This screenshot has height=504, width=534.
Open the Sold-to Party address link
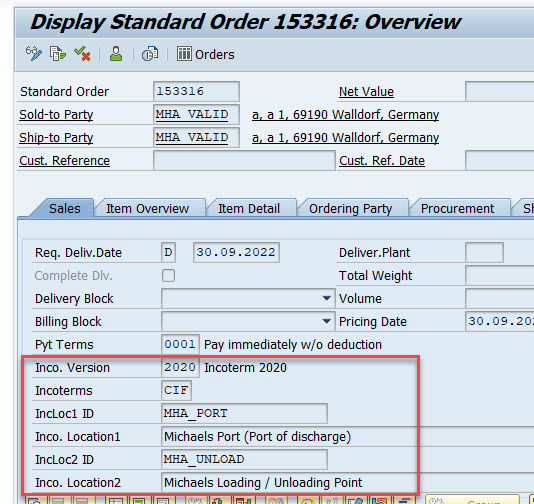345,115
